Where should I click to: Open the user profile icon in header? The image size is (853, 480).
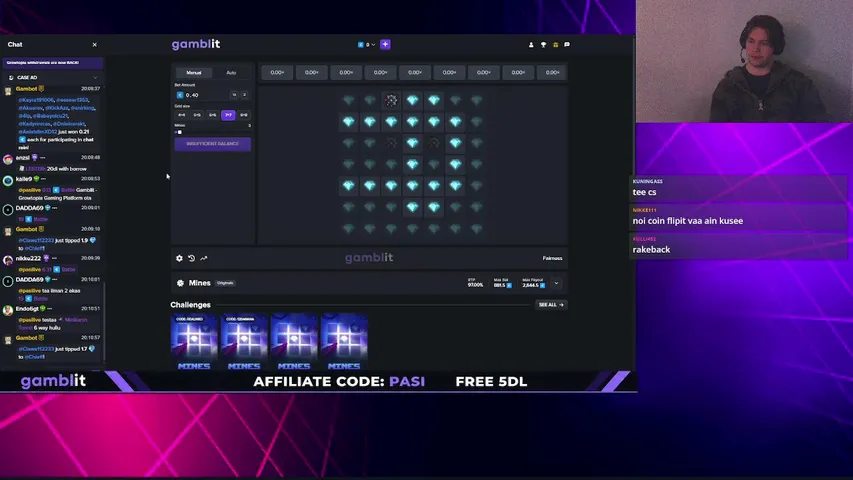coord(531,45)
